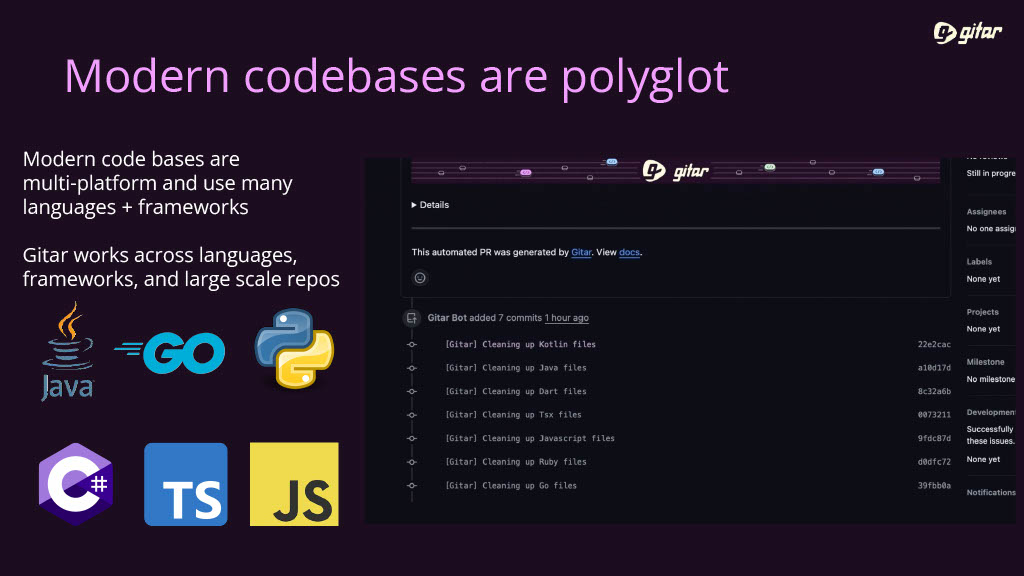The height and width of the screenshot is (576, 1024).
Task: Click the Notifications sidebar heading
Action: click(991, 492)
